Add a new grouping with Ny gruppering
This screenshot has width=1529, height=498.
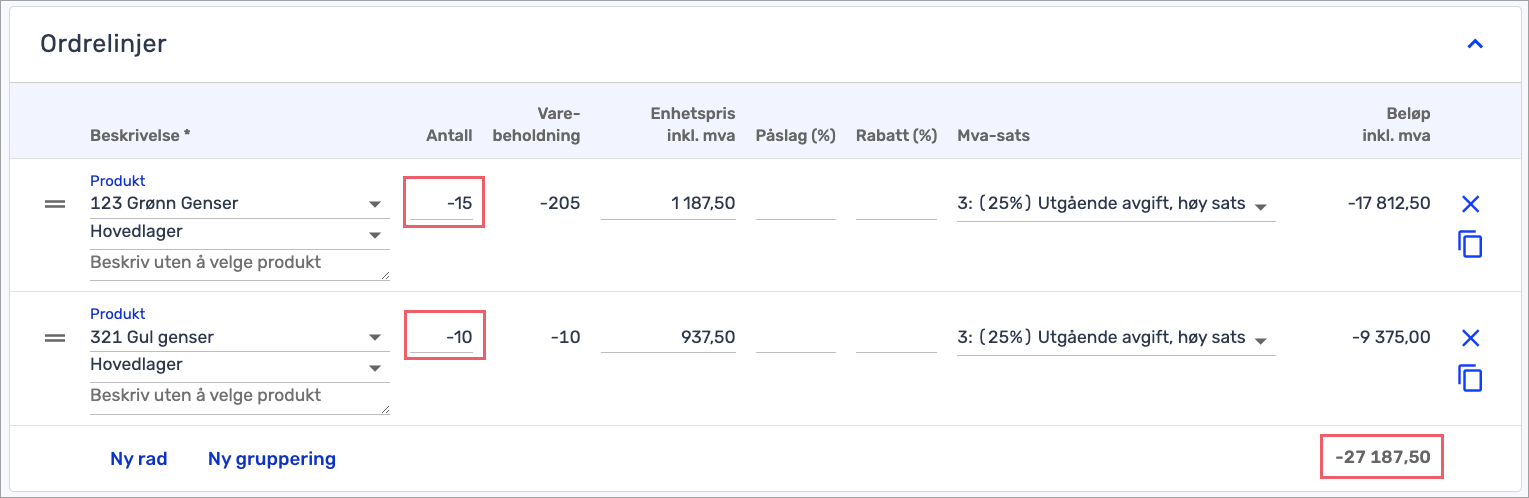tap(272, 460)
